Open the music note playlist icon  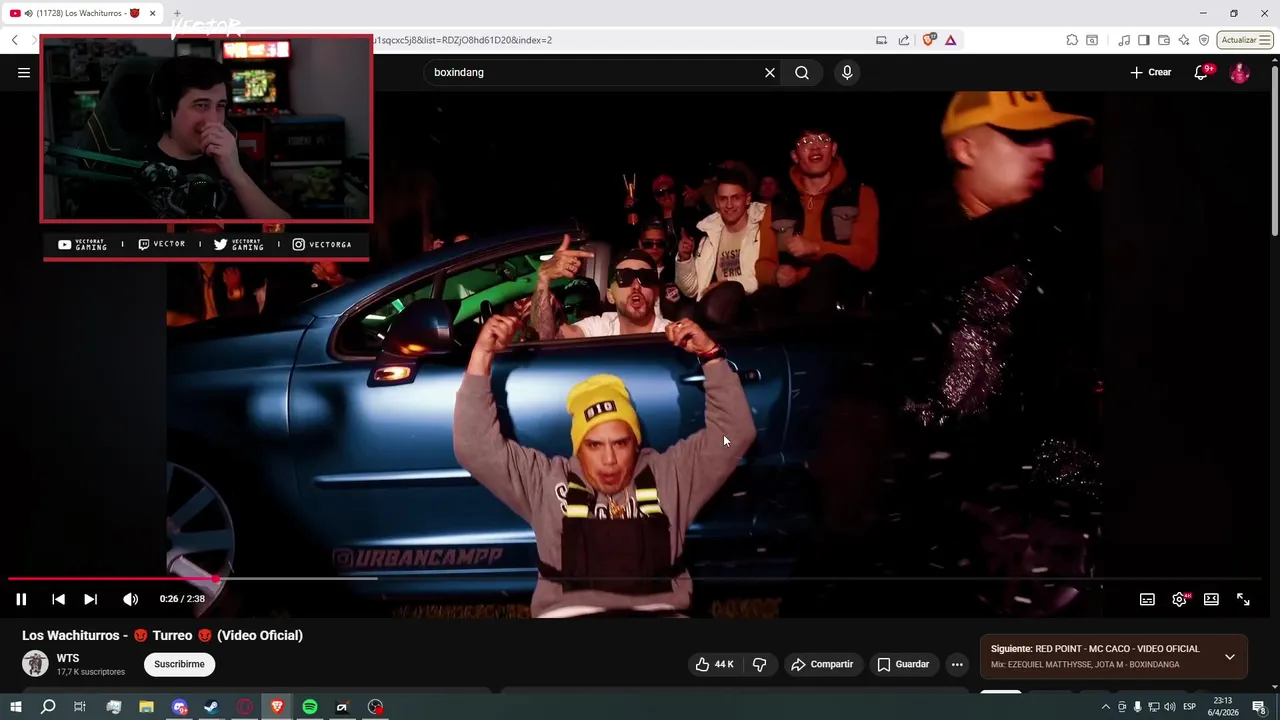tap(1124, 40)
